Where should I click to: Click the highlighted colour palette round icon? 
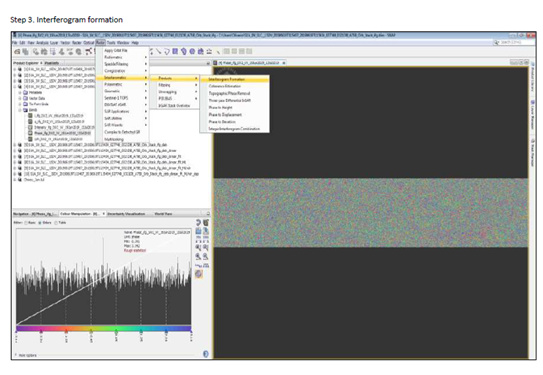click(x=199, y=274)
